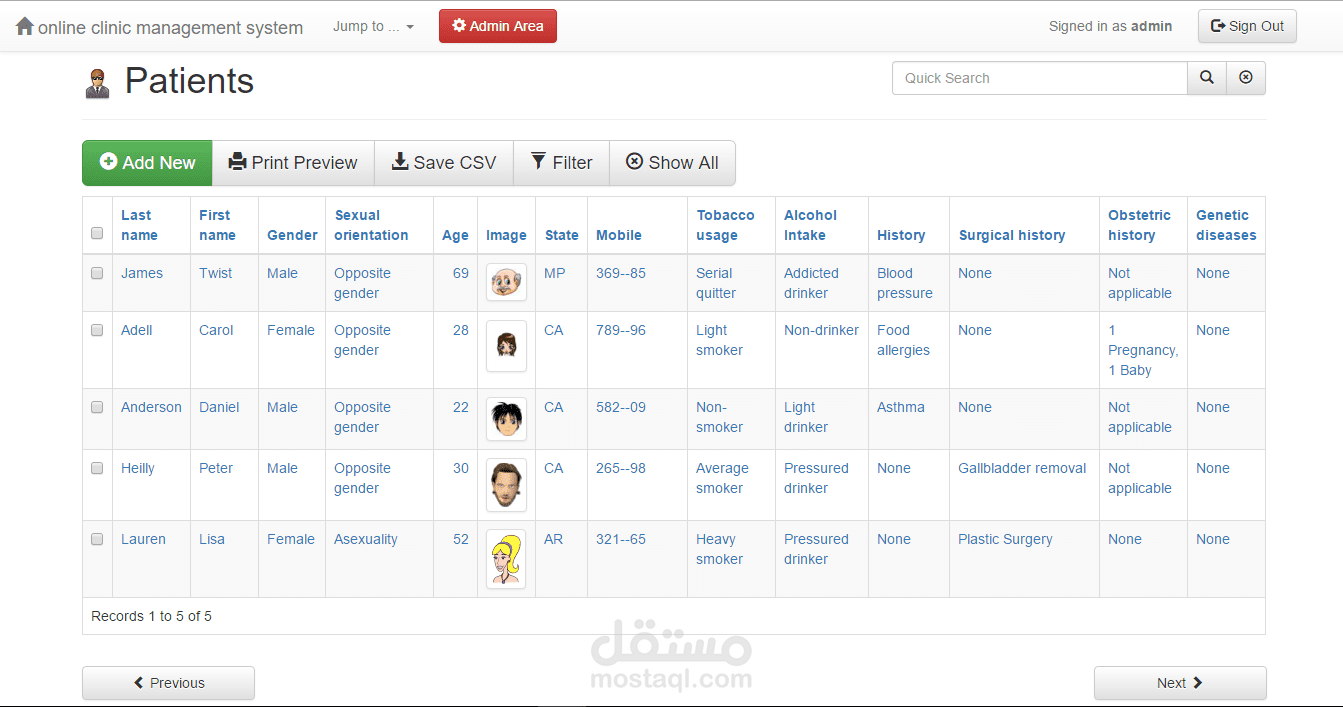Sort by State column header
The width and height of the screenshot is (1343, 707).
tap(561, 235)
